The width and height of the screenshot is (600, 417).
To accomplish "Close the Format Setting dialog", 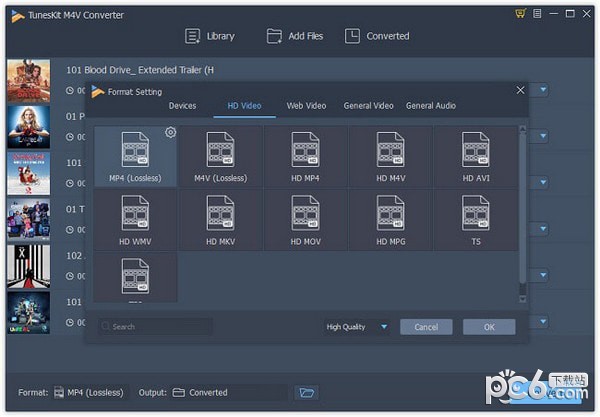I will coord(520,90).
